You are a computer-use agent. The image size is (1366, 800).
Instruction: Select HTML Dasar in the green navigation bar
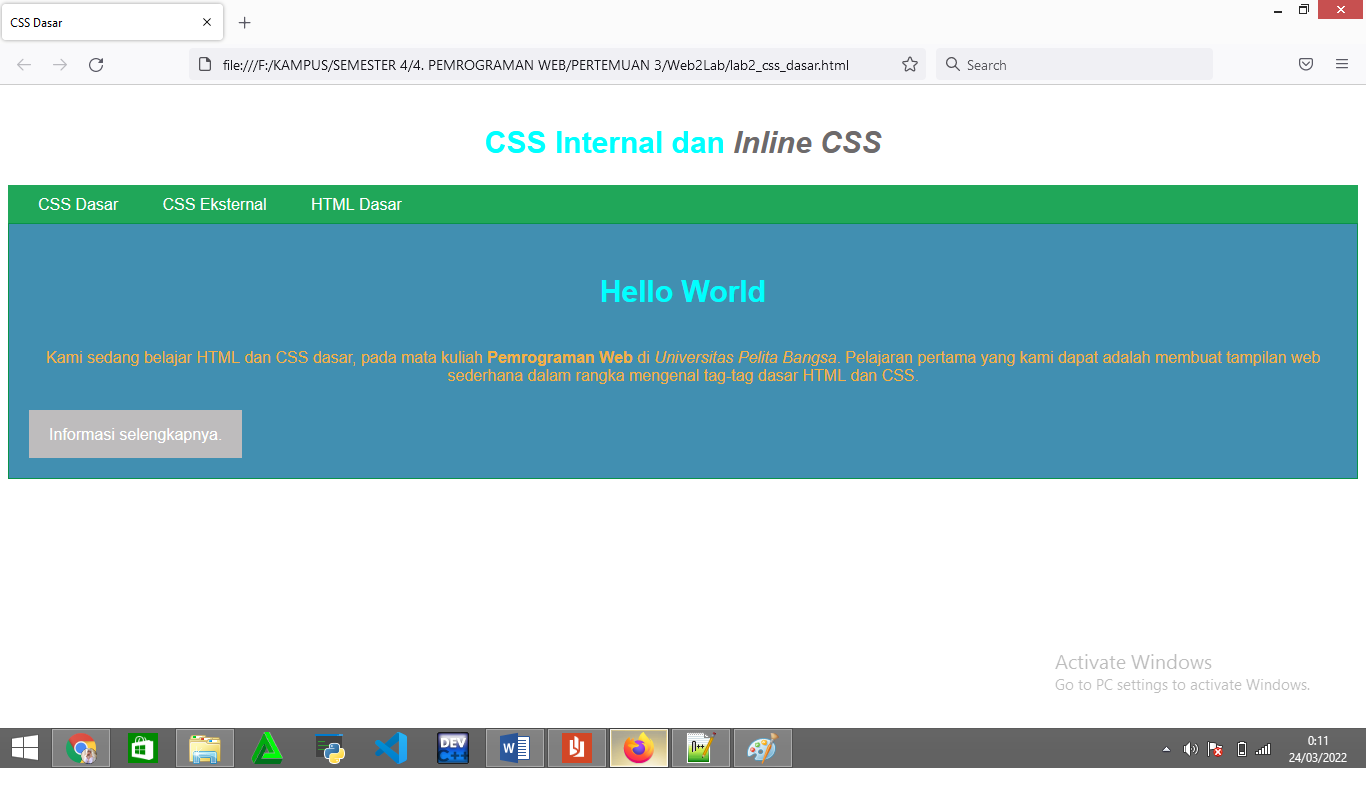(x=356, y=204)
